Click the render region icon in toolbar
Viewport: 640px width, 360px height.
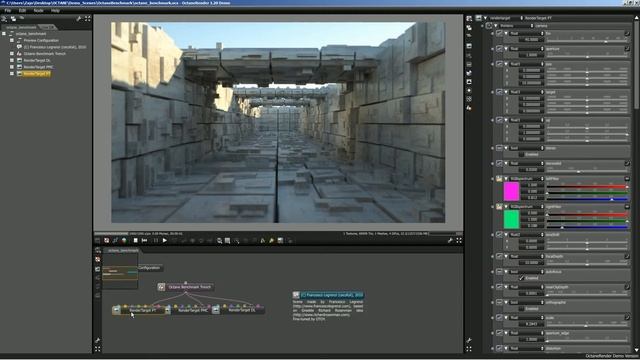(x=228, y=241)
